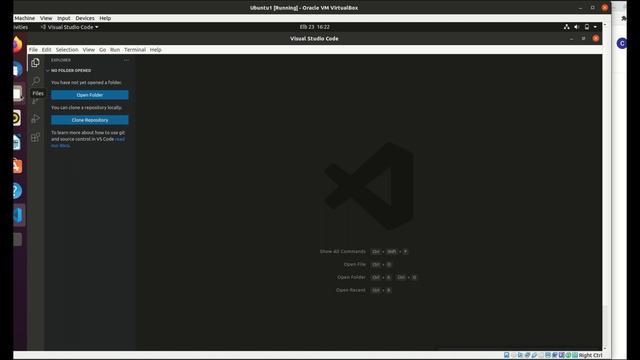
Task: Click the Open Folder button
Action: click(x=90, y=95)
